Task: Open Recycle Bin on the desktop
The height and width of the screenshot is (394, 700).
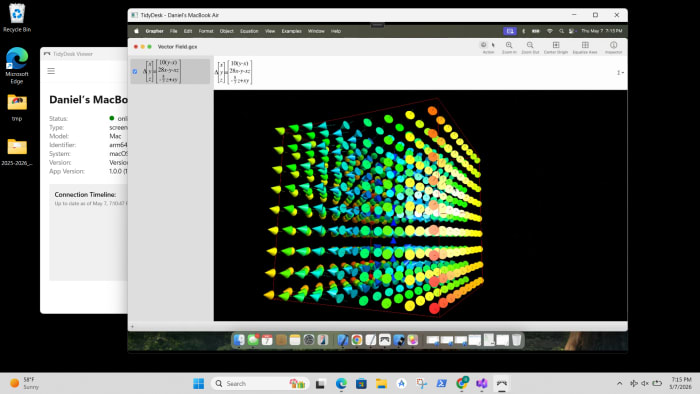Action: pos(17,18)
